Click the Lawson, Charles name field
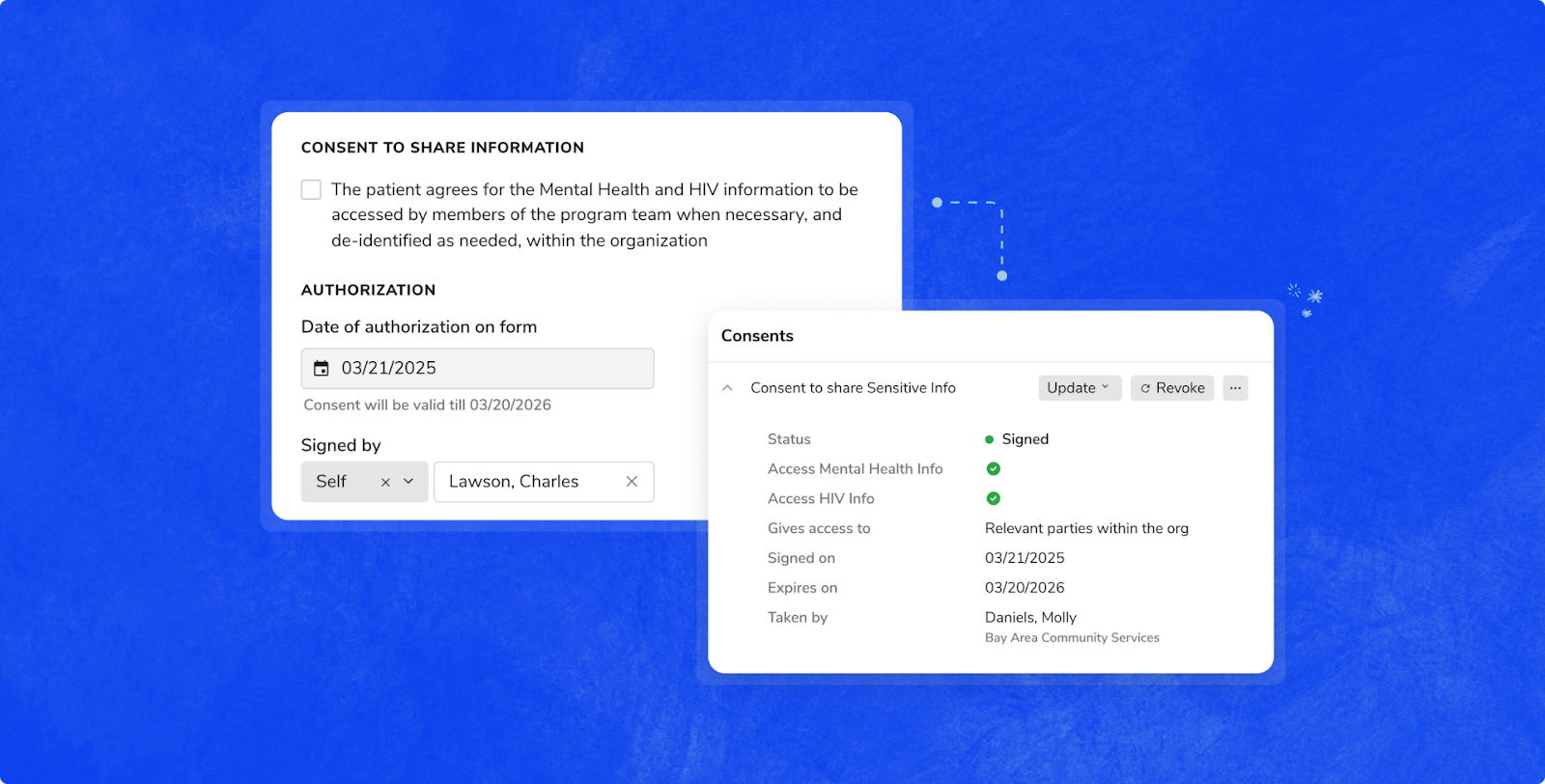The height and width of the screenshot is (784, 1545). 544,482
